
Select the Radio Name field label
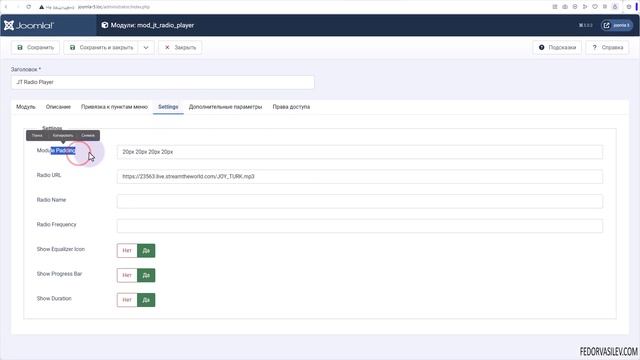[51, 200]
